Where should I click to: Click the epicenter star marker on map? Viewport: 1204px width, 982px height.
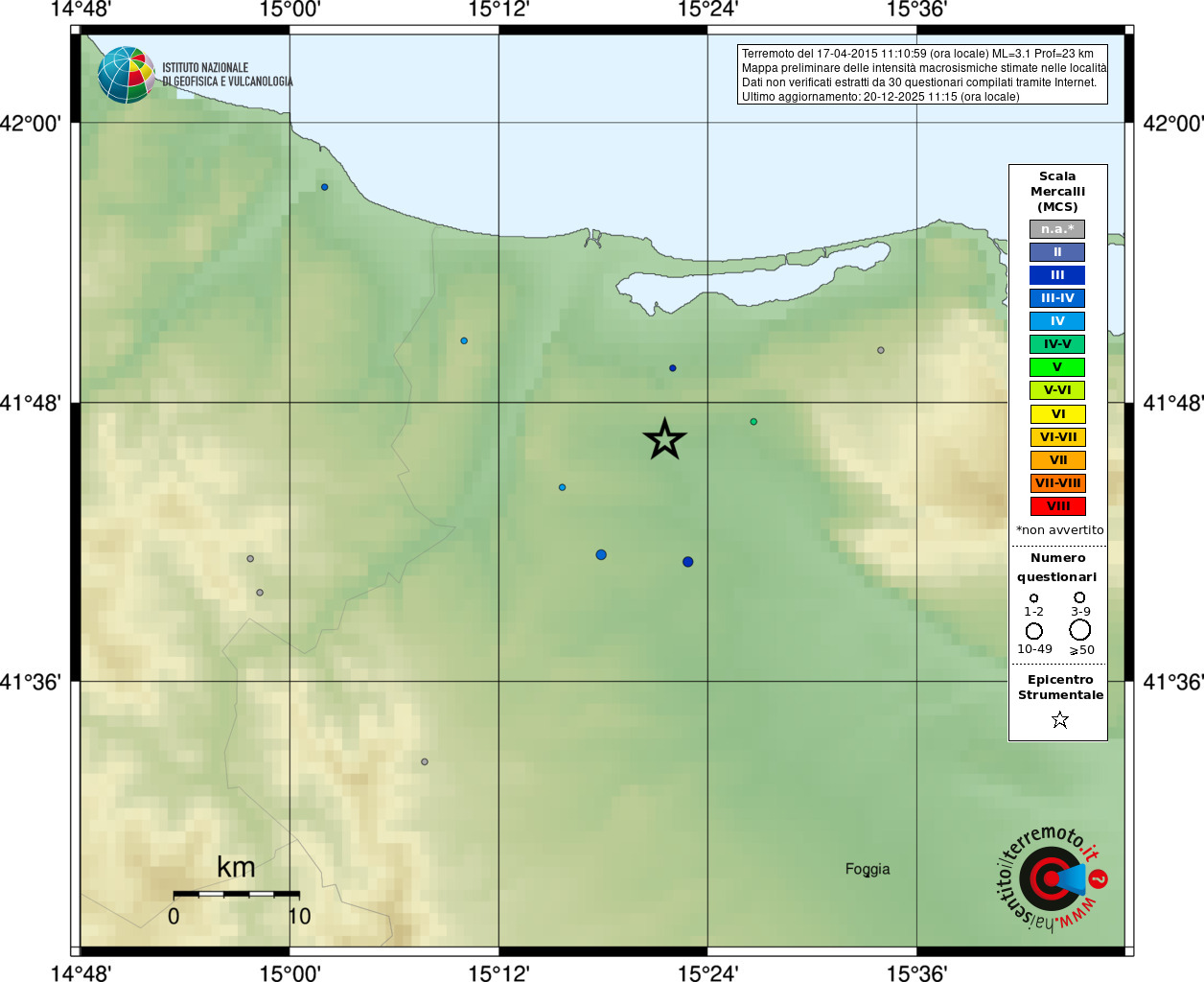(x=664, y=439)
